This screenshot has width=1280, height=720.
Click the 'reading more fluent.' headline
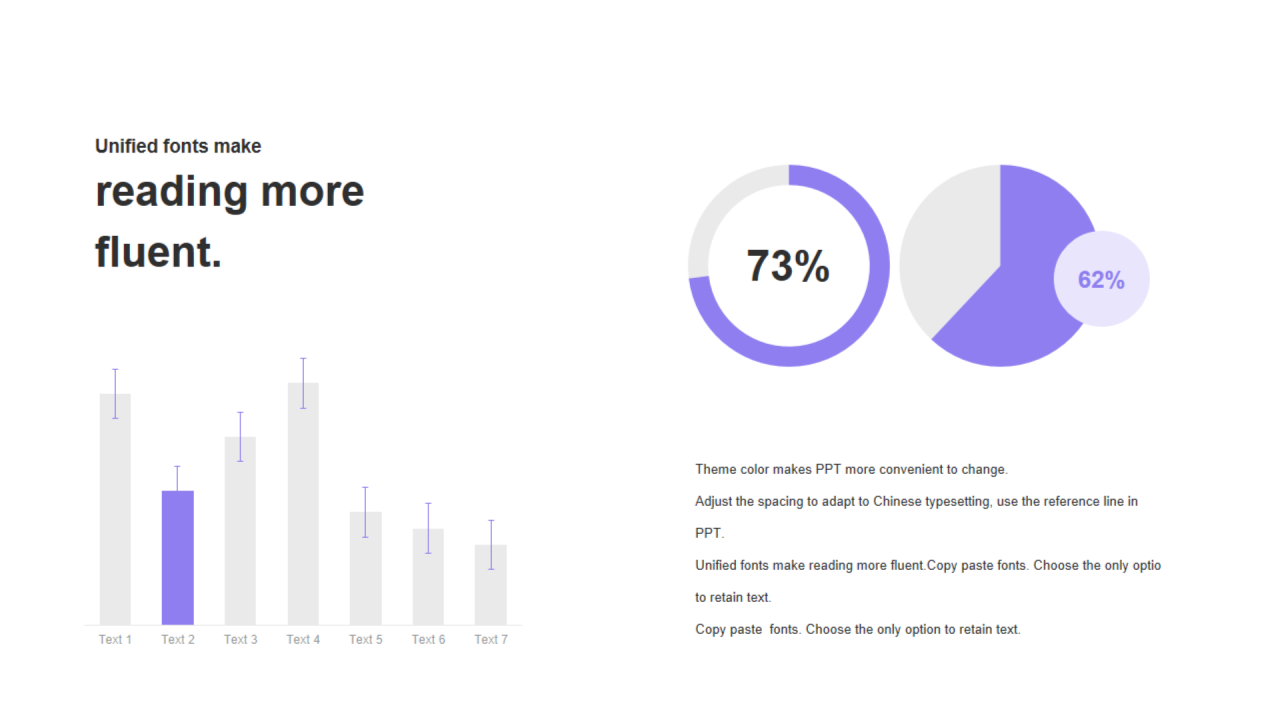[x=229, y=221]
